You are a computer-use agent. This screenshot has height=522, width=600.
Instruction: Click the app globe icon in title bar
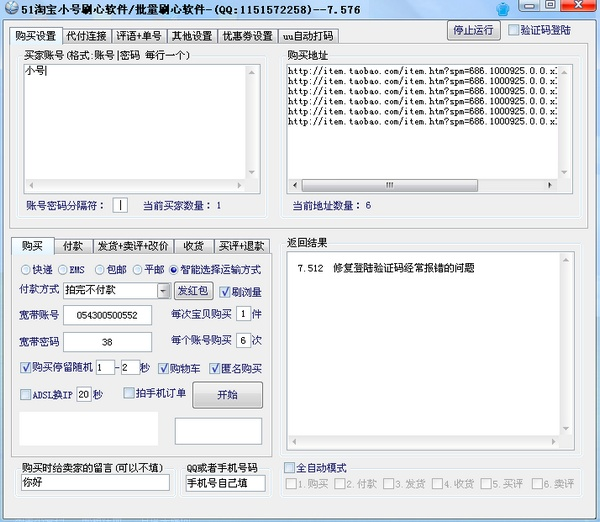pos(11,8)
